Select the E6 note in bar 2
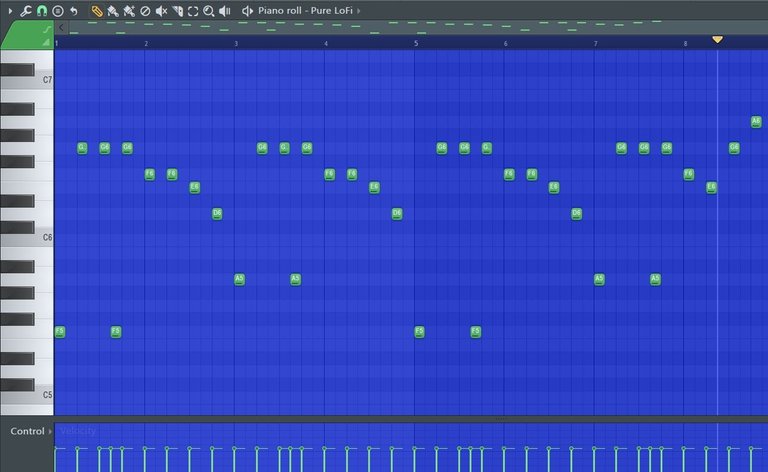The image size is (768, 472). 194,187
